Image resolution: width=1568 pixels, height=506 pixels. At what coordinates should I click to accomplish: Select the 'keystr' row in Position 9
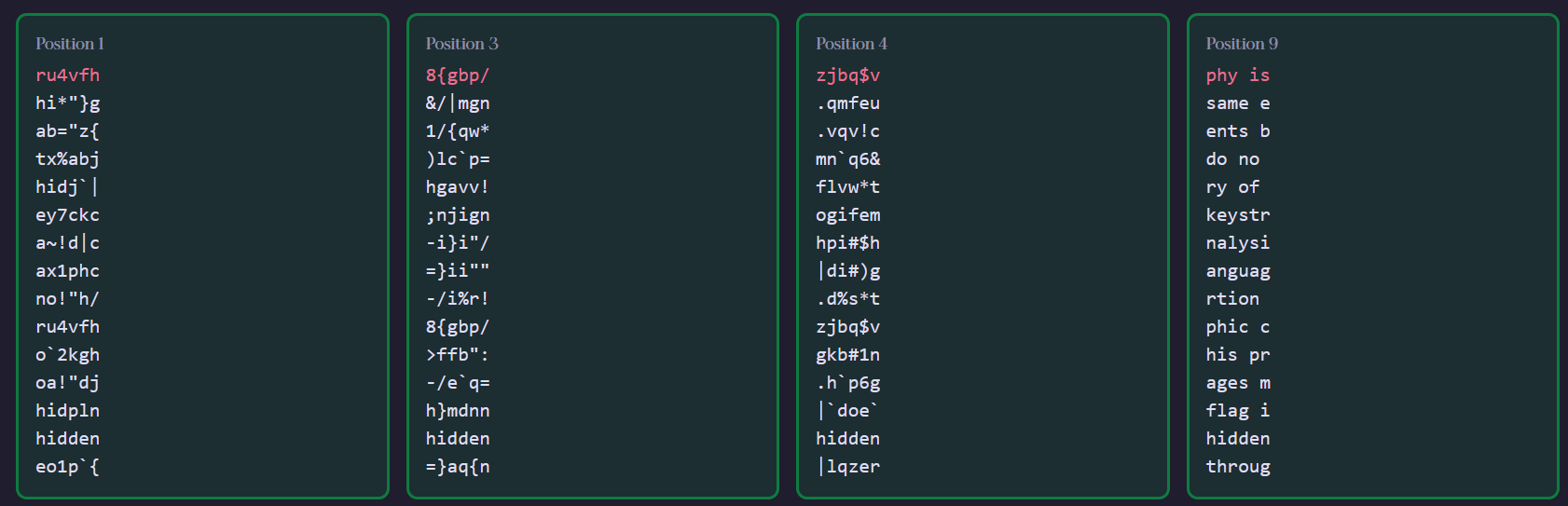pyautogui.click(x=1237, y=215)
